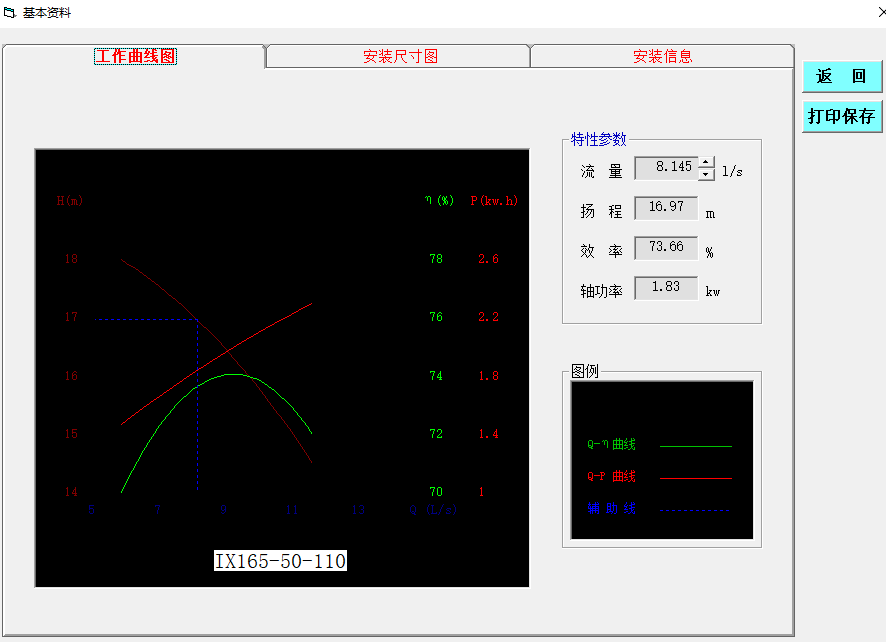Click the blue dashed legend line sample
This screenshot has height=642, width=886.
[696, 510]
